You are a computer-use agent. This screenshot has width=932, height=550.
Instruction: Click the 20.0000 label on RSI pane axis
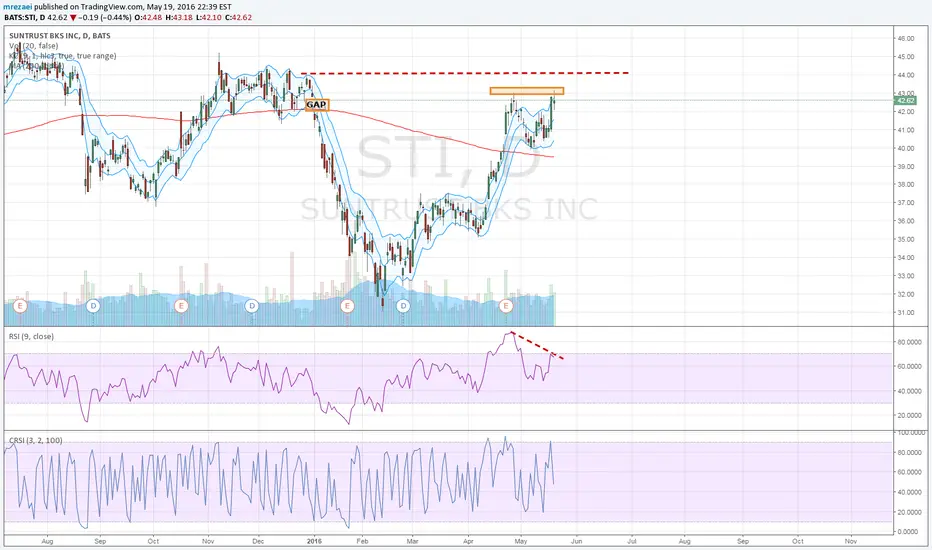(x=908, y=416)
